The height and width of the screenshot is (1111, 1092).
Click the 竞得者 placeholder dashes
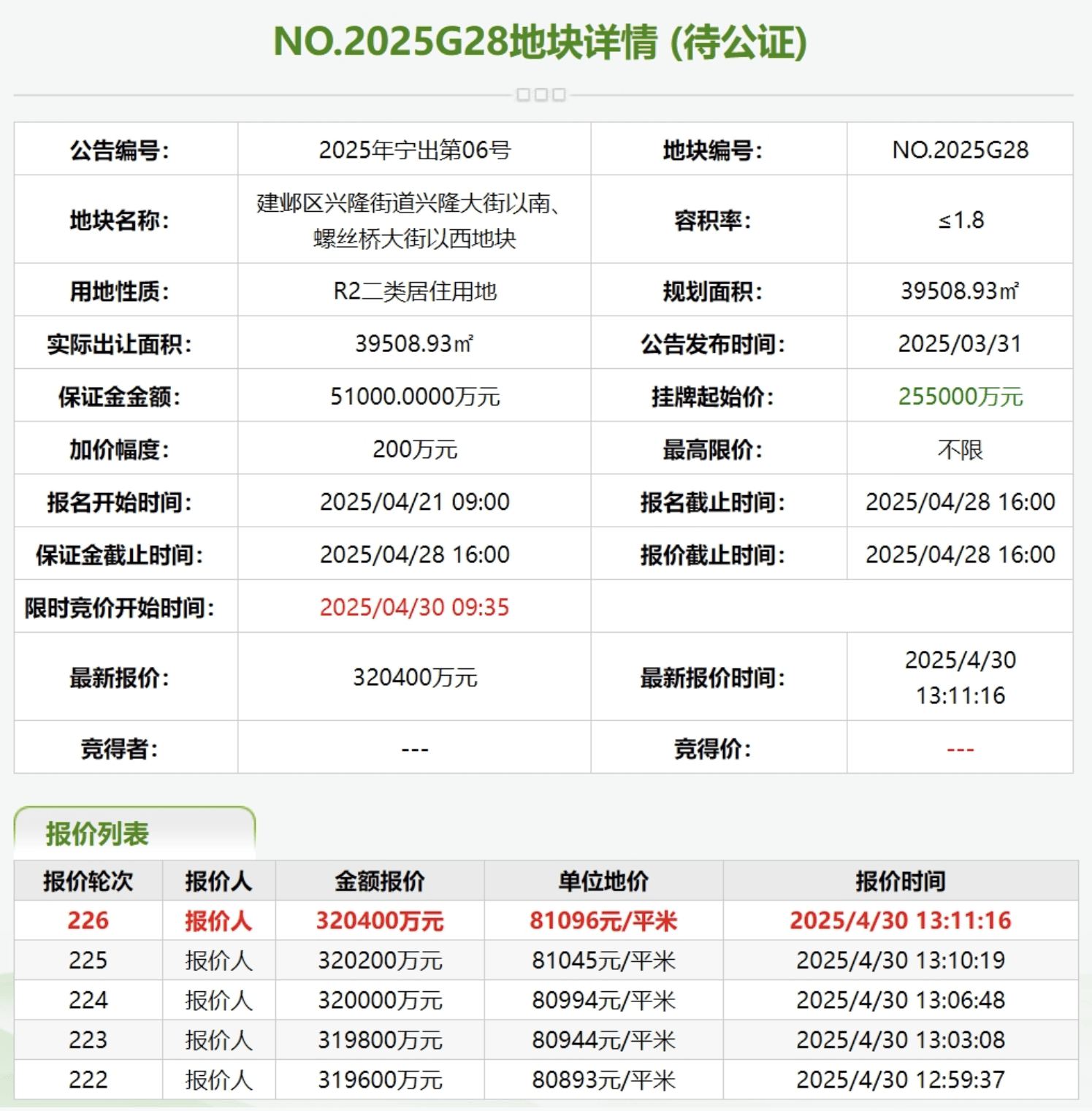tap(415, 747)
